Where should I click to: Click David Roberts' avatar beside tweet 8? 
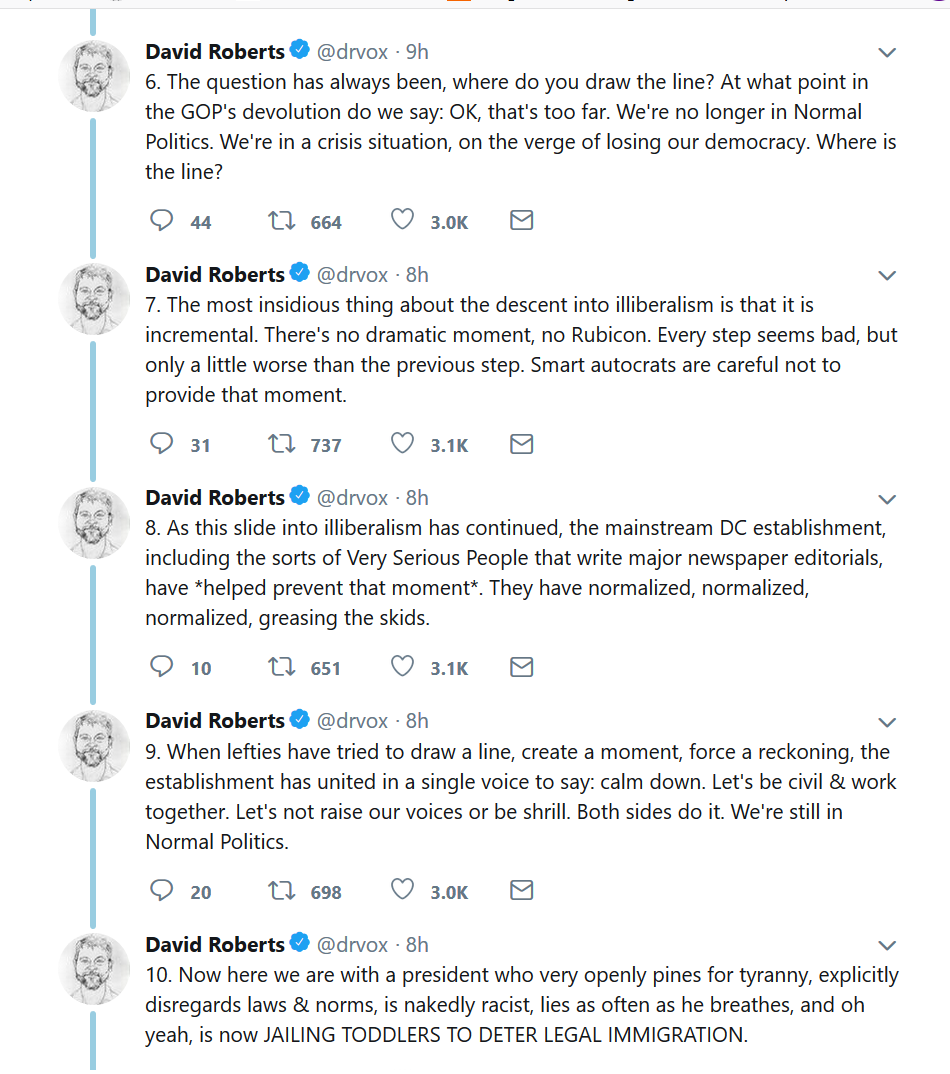point(94,523)
